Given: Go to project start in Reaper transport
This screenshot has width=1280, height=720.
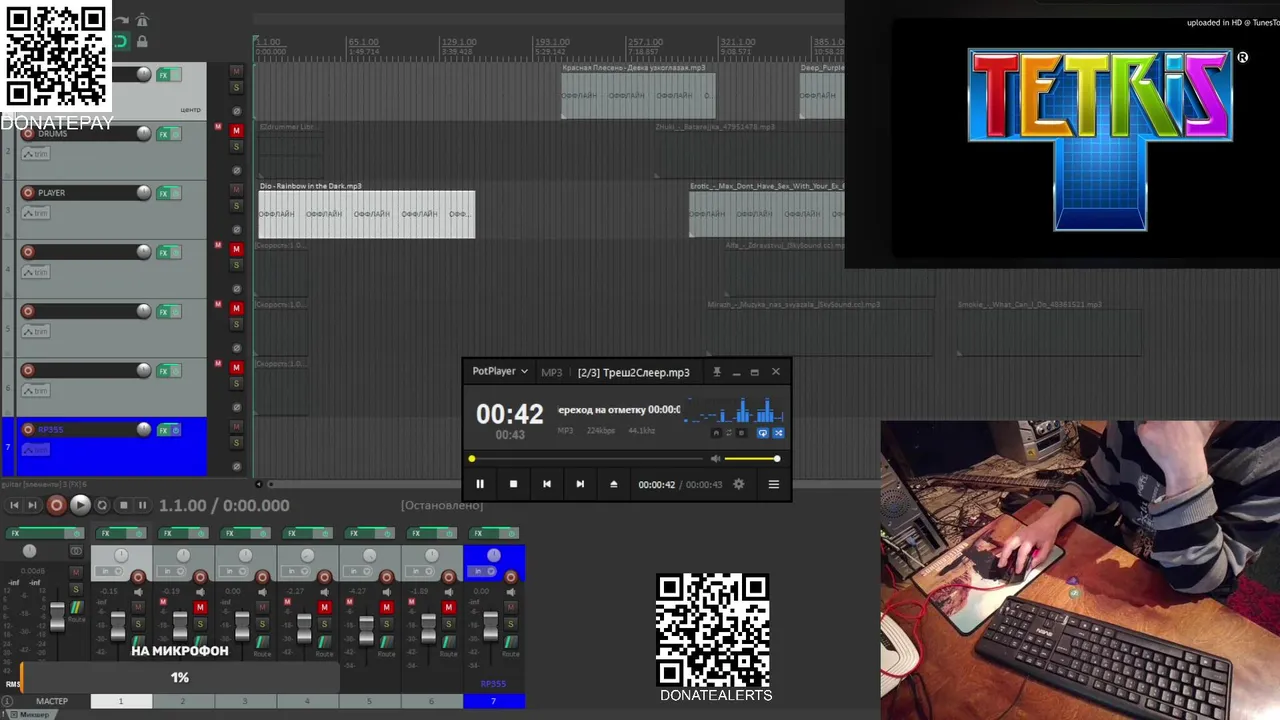Looking at the screenshot, I should pyautogui.click(x=13, y=505).
